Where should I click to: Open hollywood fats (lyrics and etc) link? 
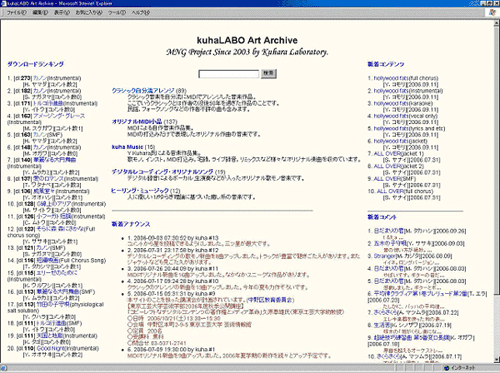391,128
